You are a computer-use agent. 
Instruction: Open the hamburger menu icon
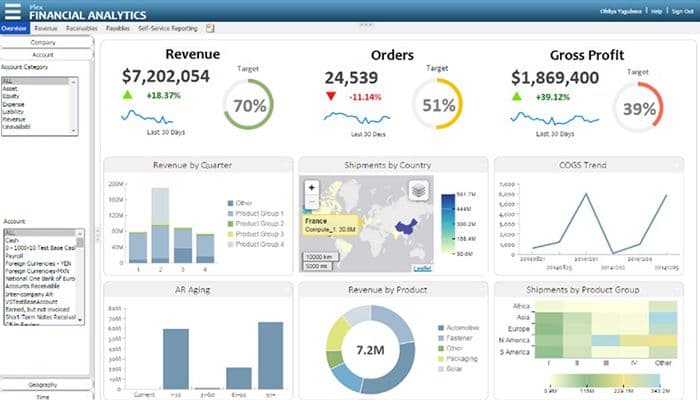(13, 13)
